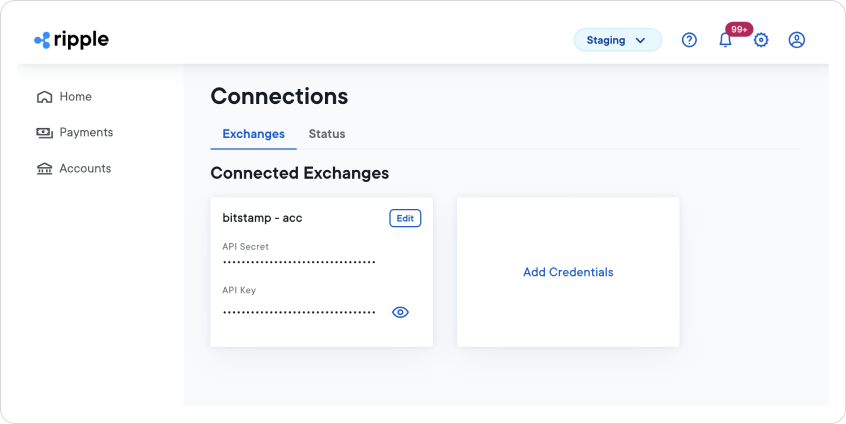Viewport: 846px width, 424px height.
Task: Click the Ripple logo
Action: point(71,40)
